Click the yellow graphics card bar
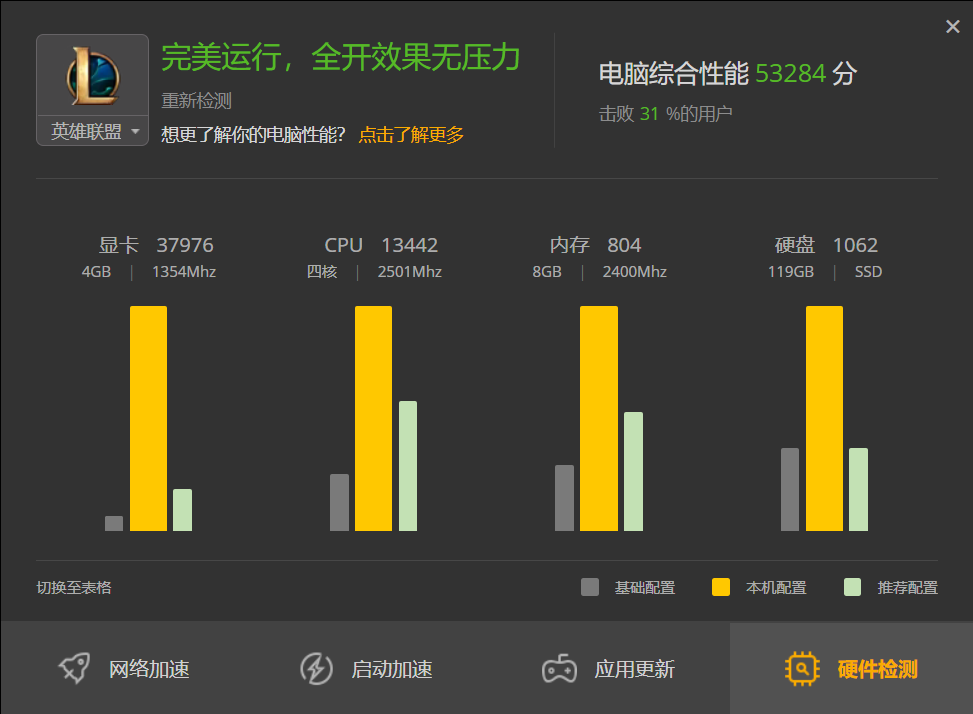This screenshot has height=714, width=973. (148, 418)
